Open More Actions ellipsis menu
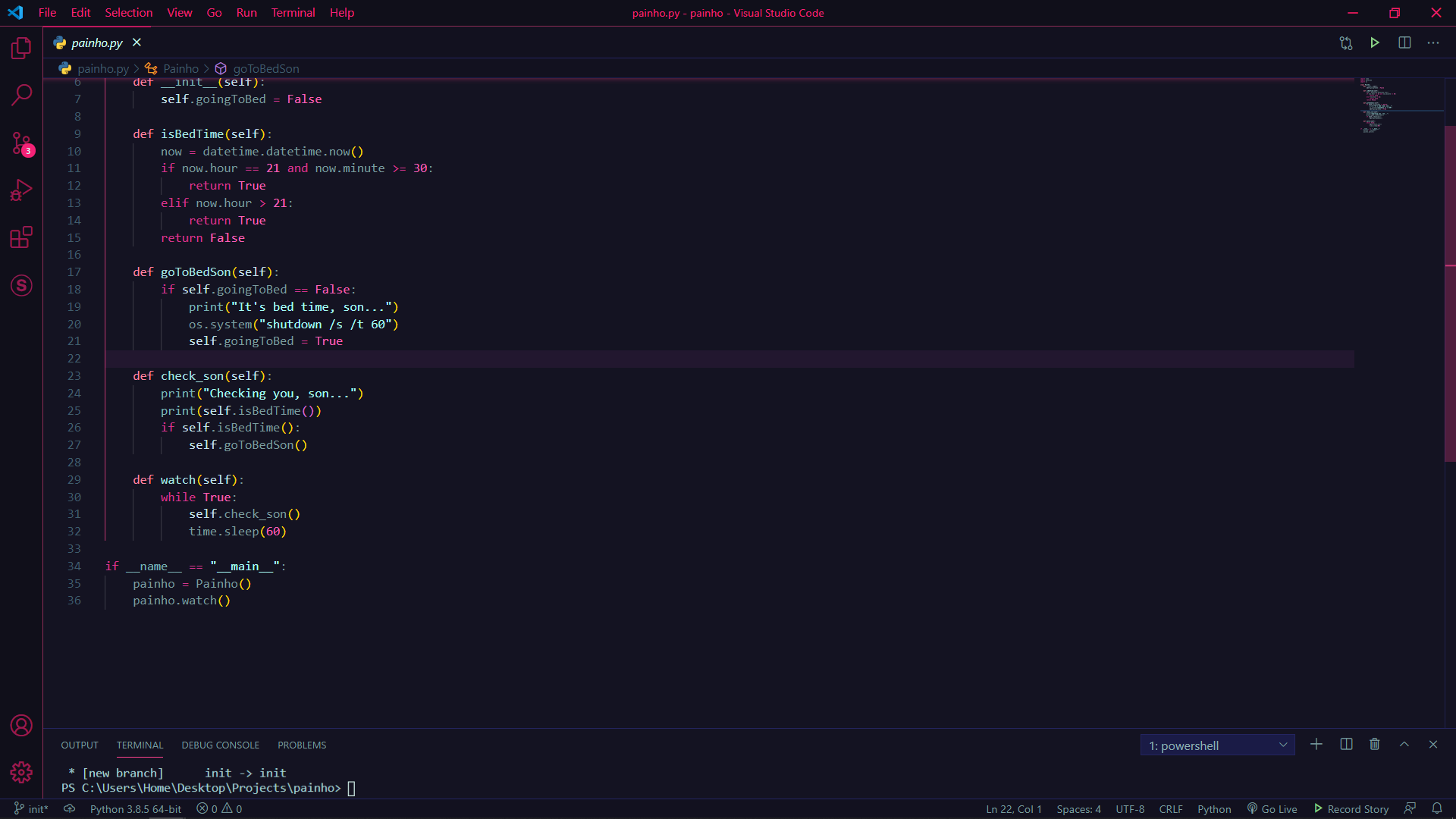Image resolution: width=1456 pixels, height=819 pixels. coord(1433,42)
